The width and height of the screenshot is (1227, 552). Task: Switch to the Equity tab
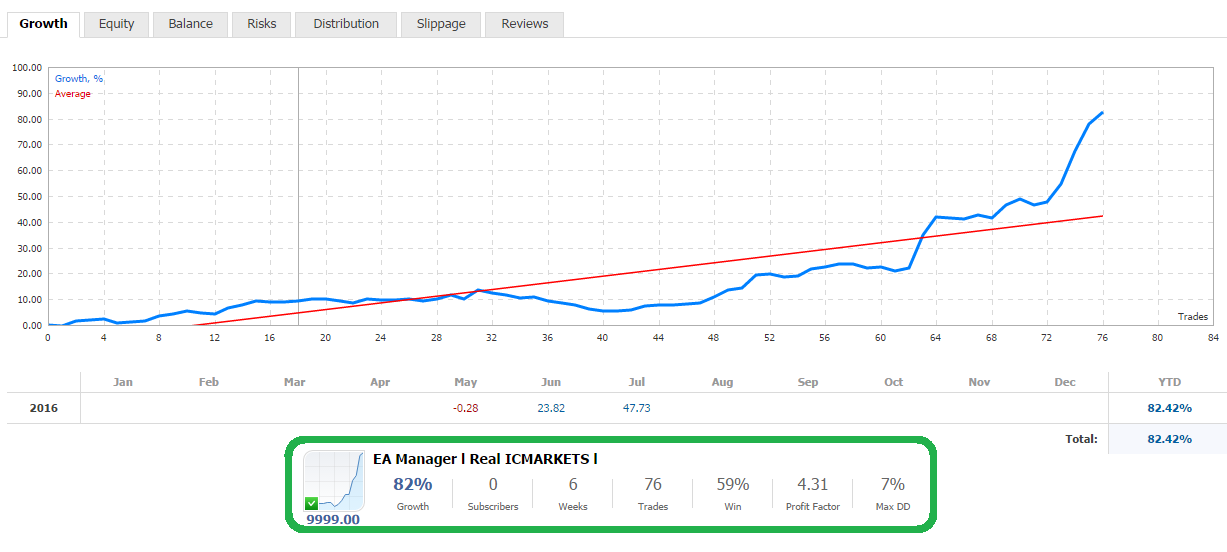(x=116, y=24)
